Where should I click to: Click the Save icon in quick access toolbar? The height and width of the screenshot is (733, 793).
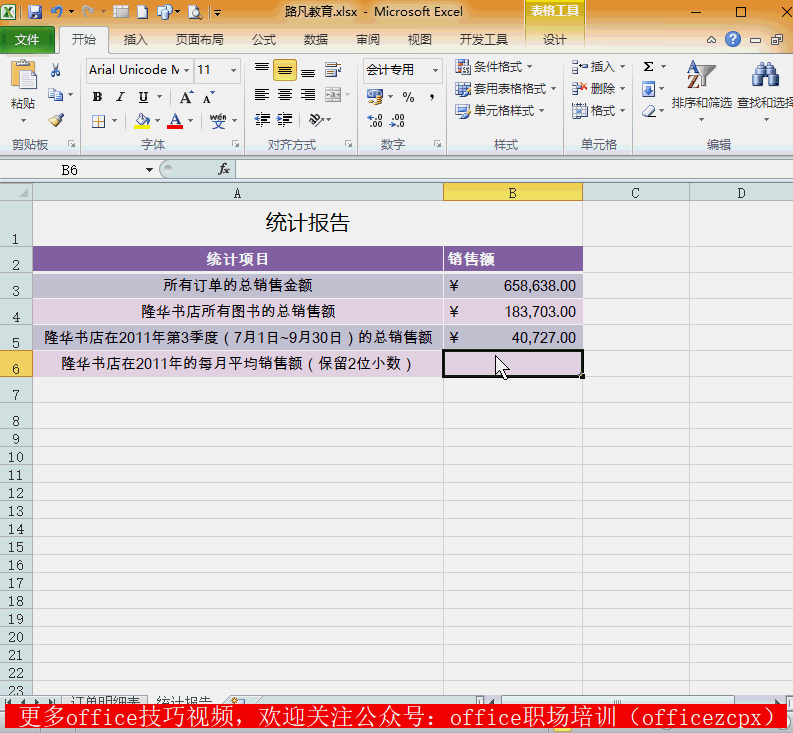click(x=34, y=13)
